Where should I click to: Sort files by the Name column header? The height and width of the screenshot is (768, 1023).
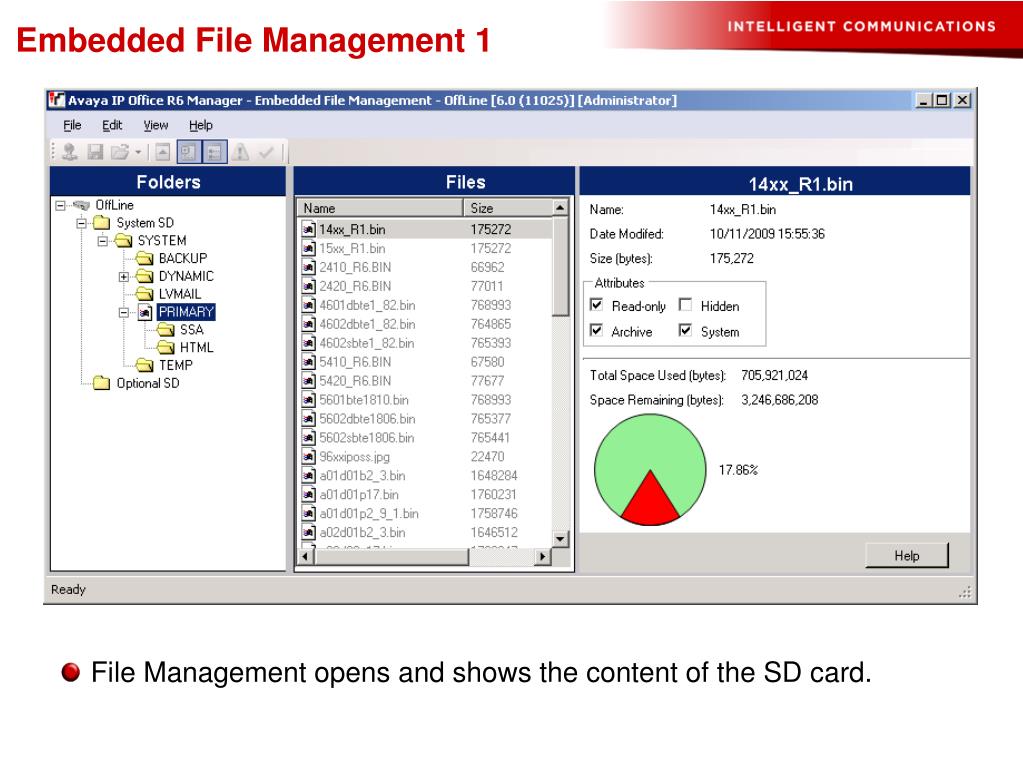coord(380,208)
